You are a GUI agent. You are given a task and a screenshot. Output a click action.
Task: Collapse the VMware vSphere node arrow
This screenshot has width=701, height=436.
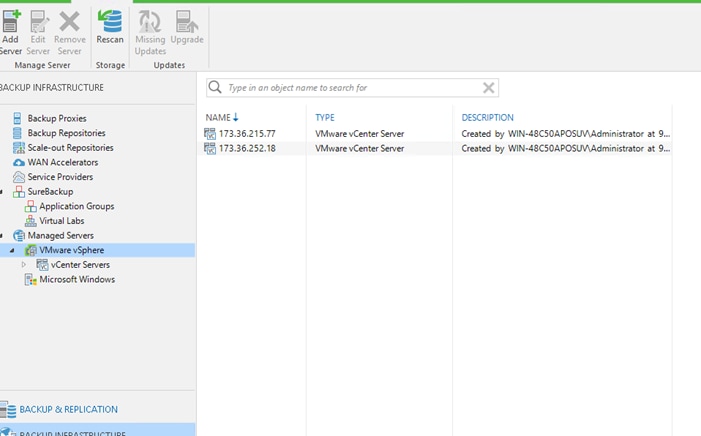(x=12, y=250)
